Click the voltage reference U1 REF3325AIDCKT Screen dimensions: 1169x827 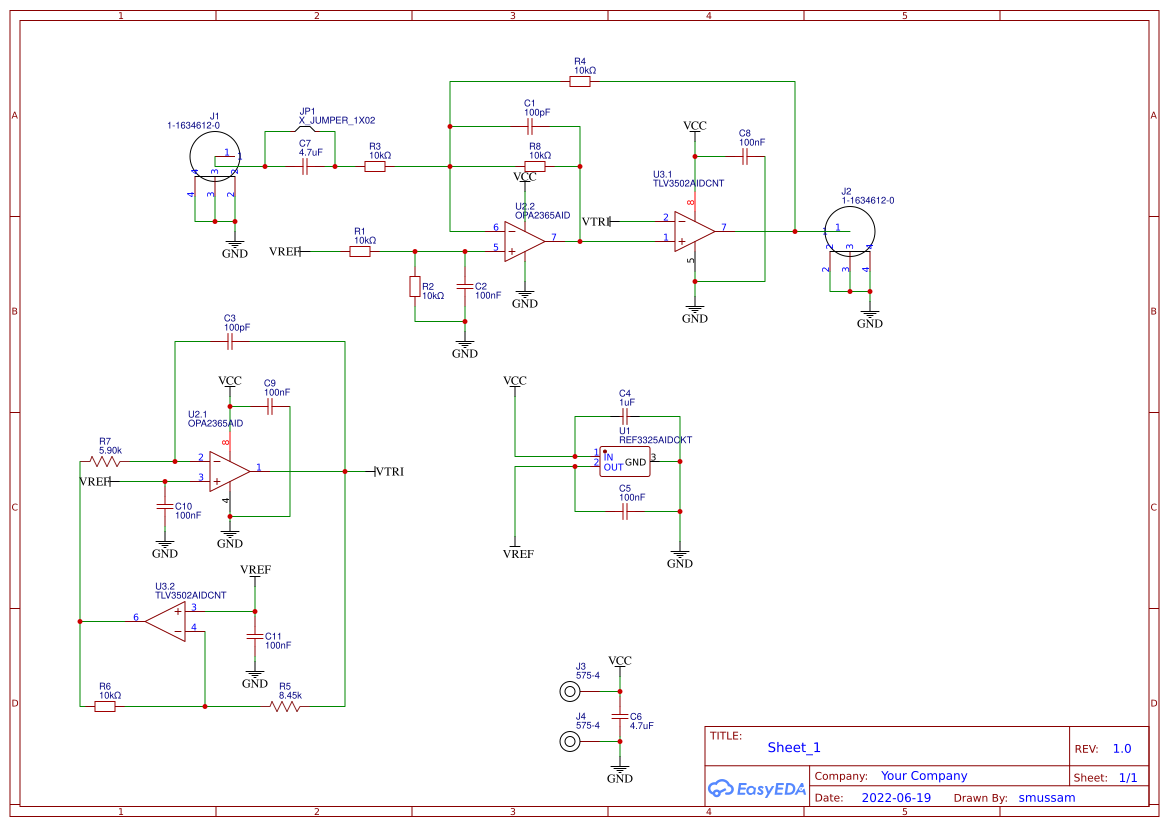625,462
